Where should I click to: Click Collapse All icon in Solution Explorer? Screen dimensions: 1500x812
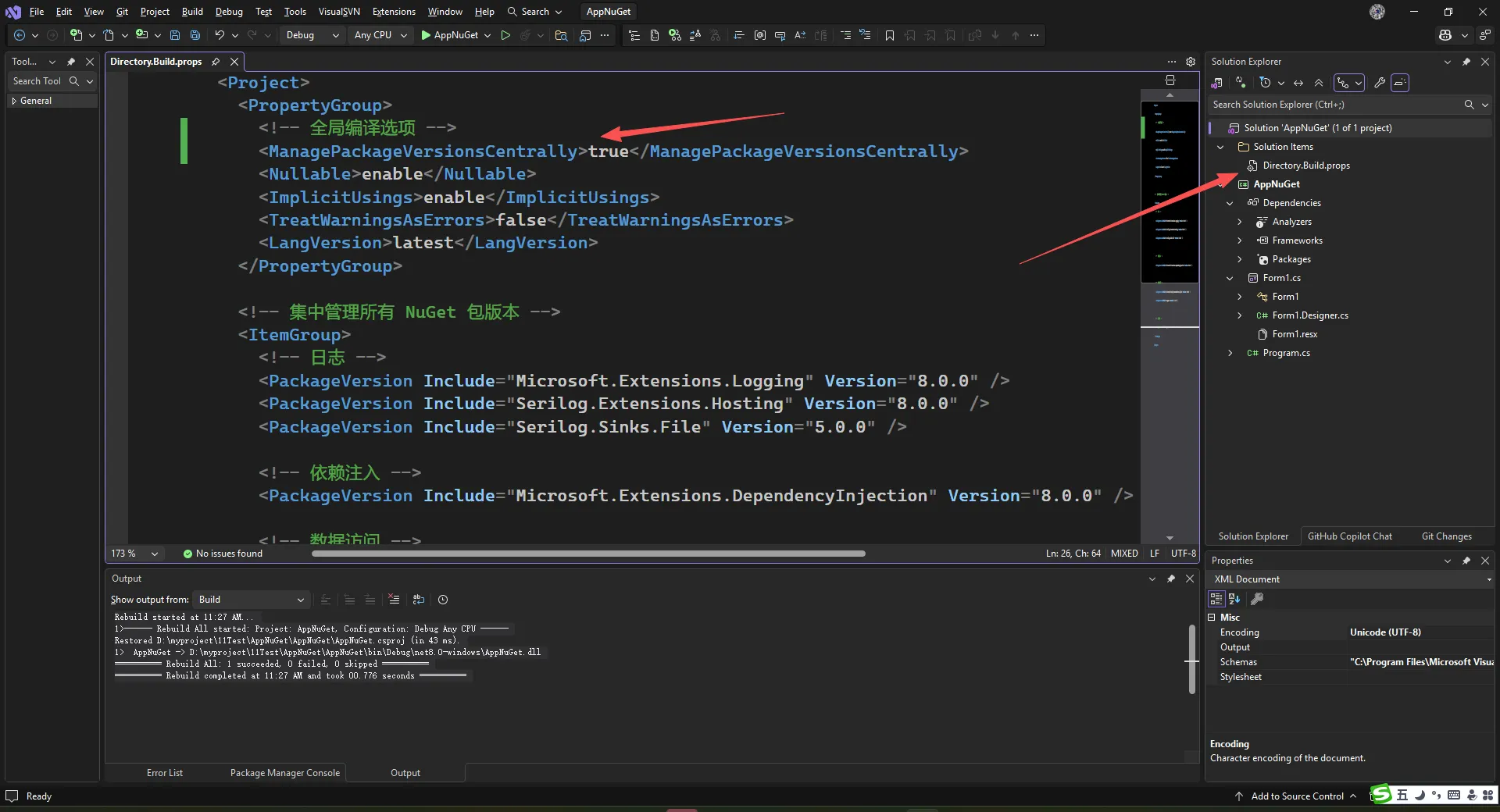point(1319,83)
